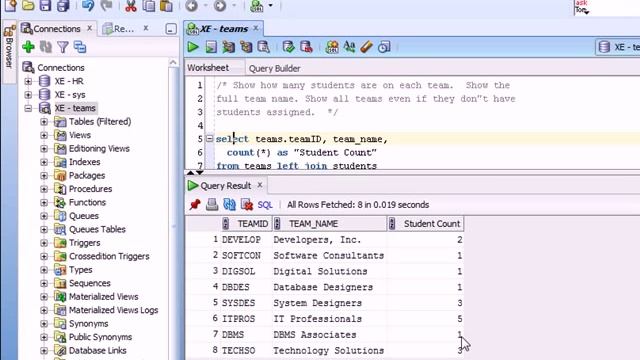
Task: Open a new SQL Worksheet from toolbar icon
Action: point(257,6)
